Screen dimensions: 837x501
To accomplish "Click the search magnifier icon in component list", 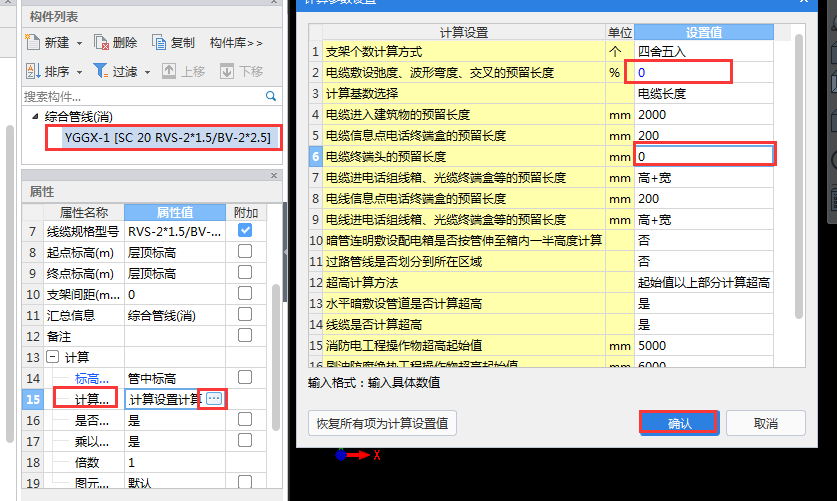I will 271,96.
